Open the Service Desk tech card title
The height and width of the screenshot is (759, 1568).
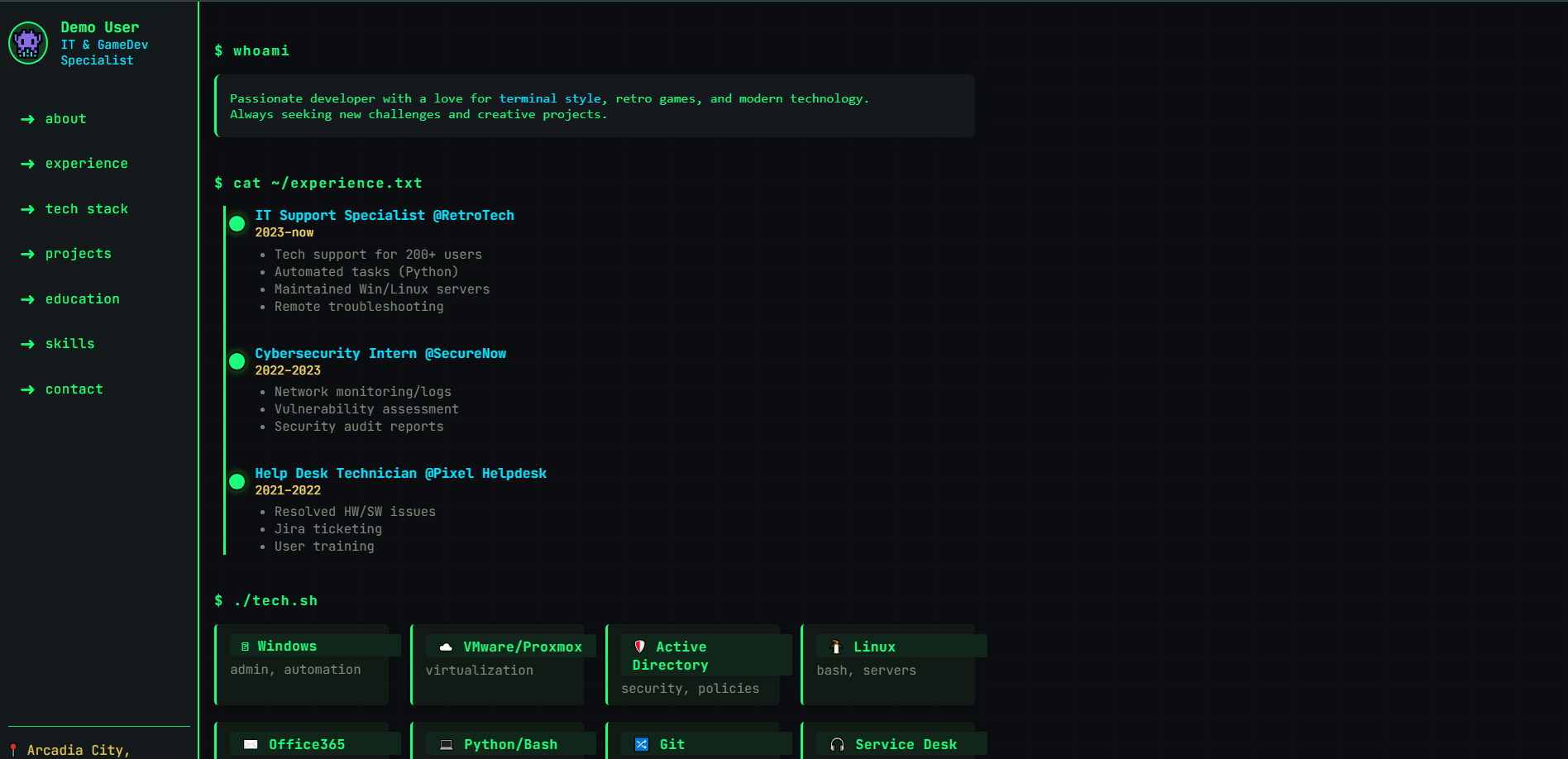[906, 744]
